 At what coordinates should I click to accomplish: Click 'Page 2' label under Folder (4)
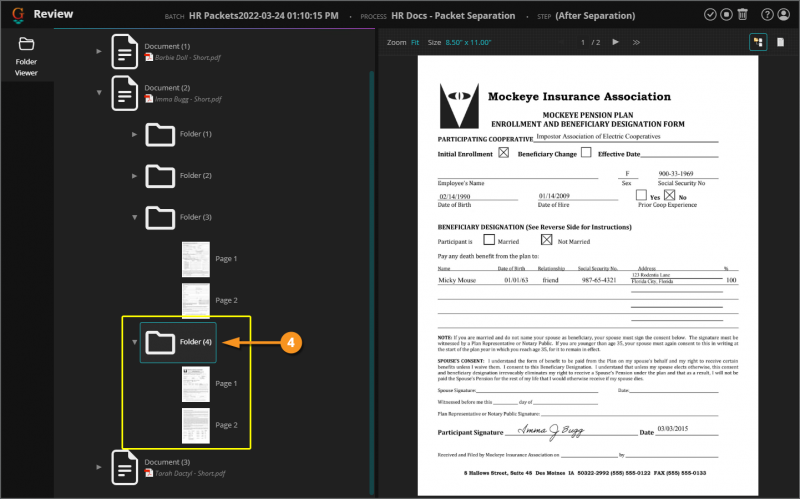coord(226,425)
